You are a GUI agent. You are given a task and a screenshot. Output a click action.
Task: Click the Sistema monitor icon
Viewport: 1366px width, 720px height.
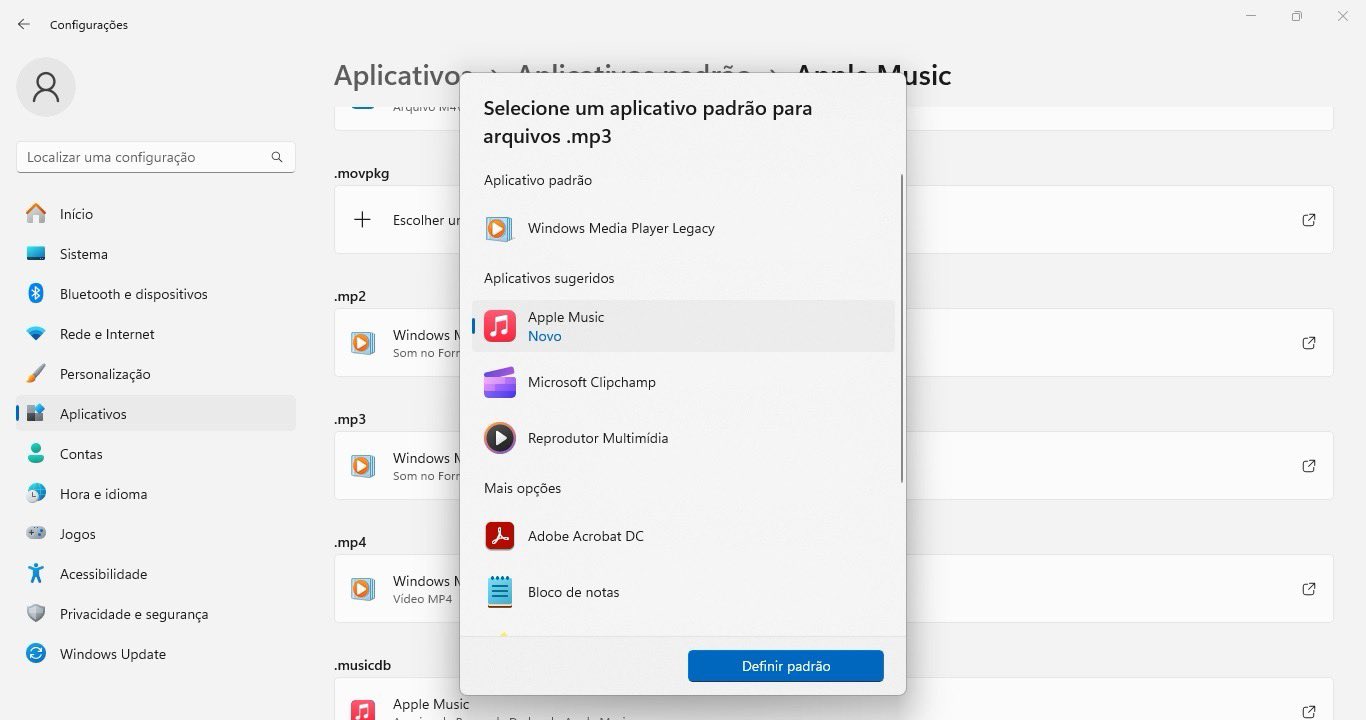[36, 254]
